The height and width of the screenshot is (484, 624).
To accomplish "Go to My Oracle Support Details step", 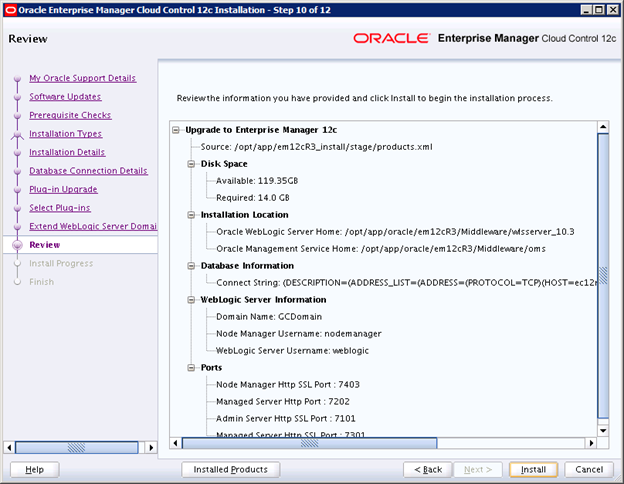I will point(82,78).
